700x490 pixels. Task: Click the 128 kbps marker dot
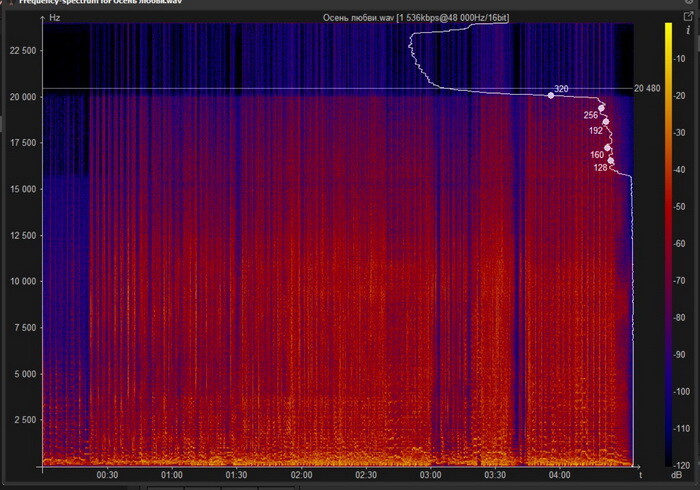pos(611,160)
